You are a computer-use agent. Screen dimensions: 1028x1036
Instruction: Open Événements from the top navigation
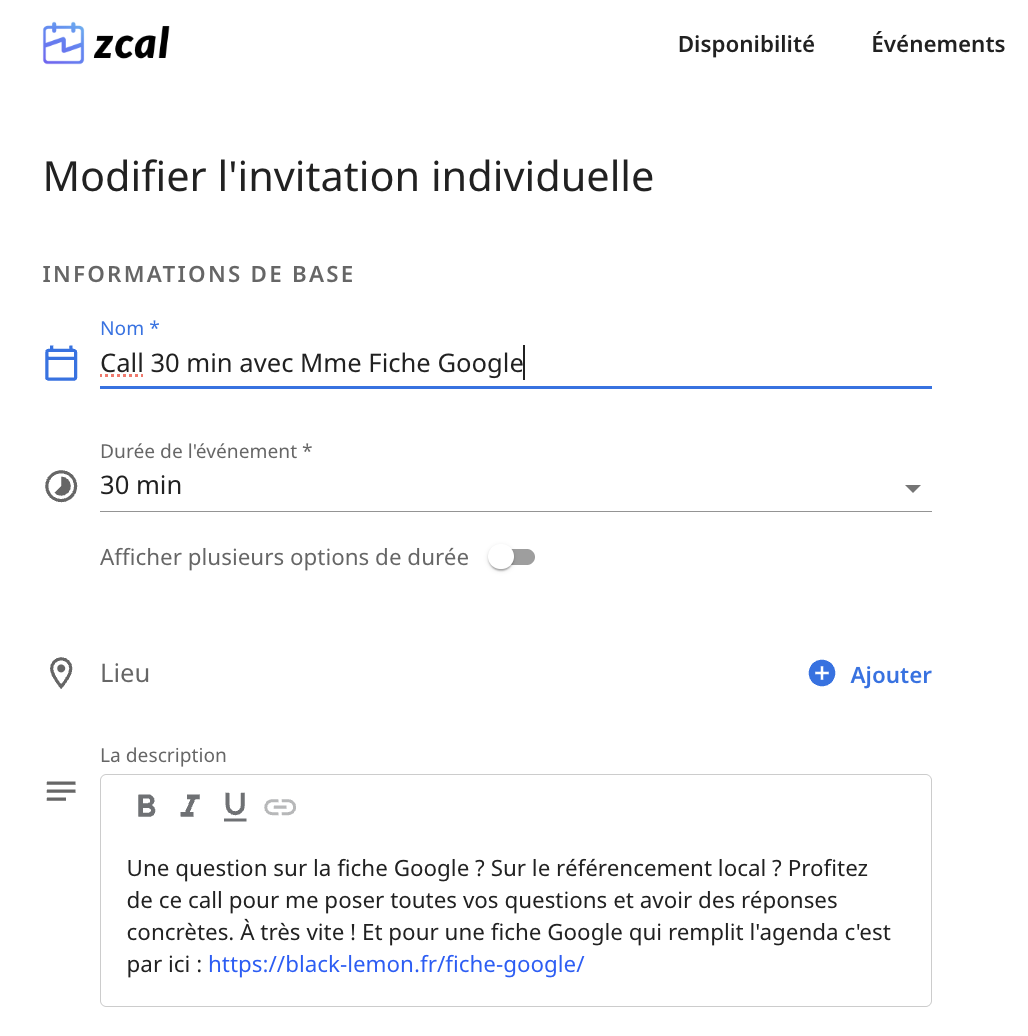coord(937,43)
